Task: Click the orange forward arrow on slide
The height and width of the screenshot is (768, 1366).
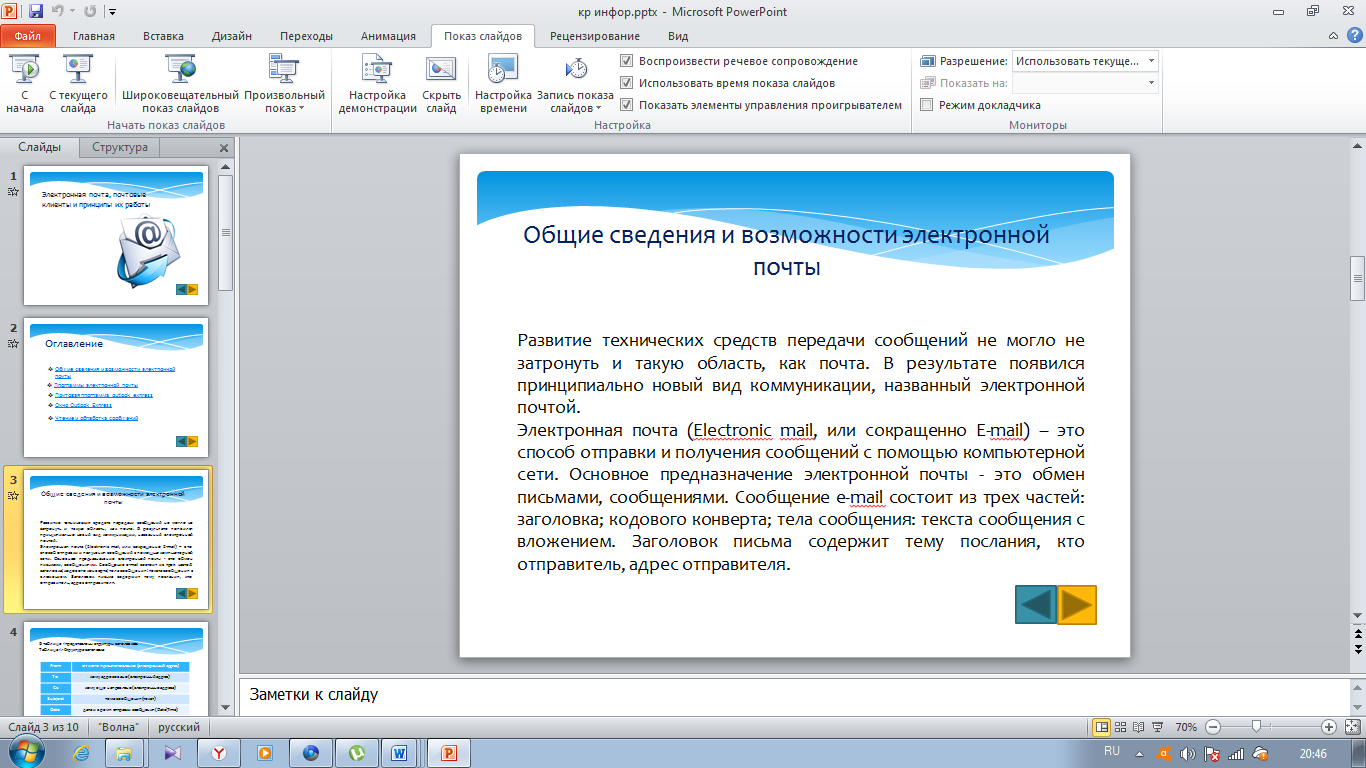Action: pyautogui.click(x=1077, y=605)
